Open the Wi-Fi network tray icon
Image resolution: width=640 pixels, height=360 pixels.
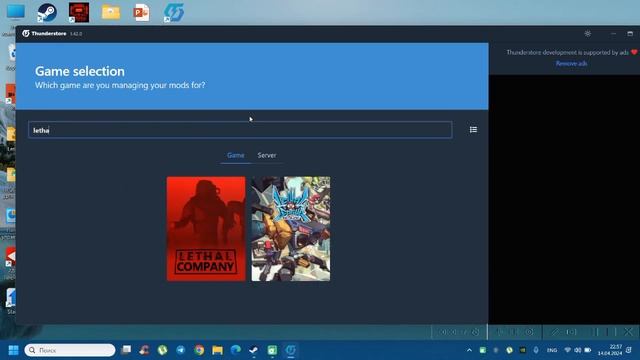click(x=567, y=350)
